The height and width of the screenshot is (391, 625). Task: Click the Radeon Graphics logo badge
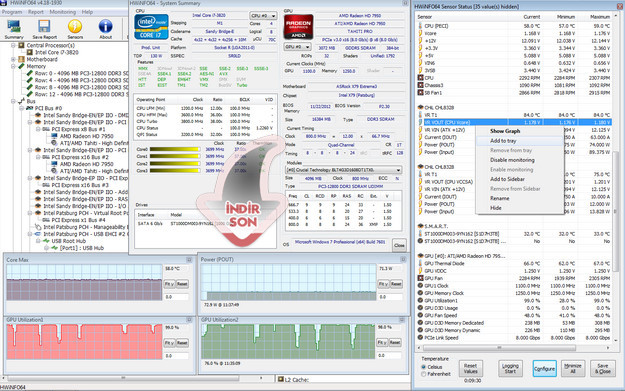pyautogui.click(x=298, y=27)
